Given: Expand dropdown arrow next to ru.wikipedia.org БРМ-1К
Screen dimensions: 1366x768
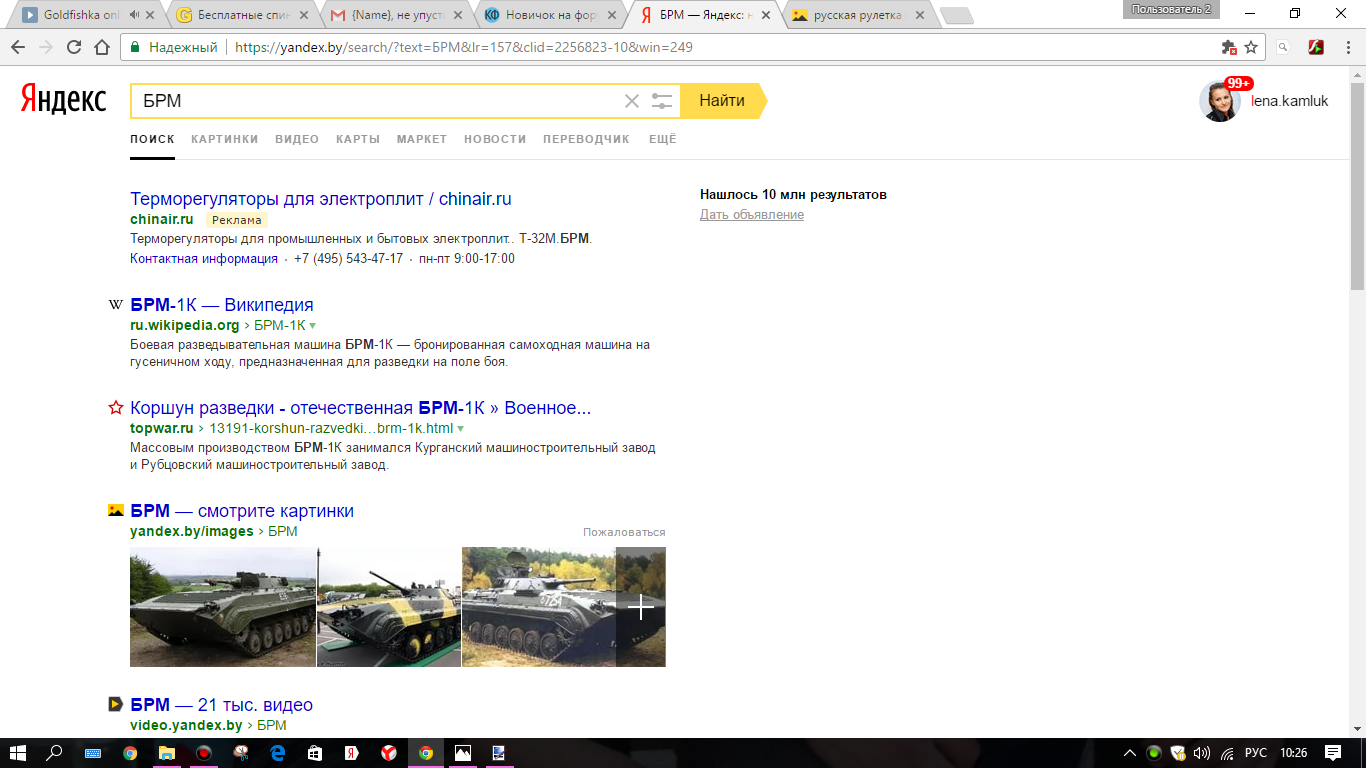Looking at the screenshot, I should coord(312,326).
